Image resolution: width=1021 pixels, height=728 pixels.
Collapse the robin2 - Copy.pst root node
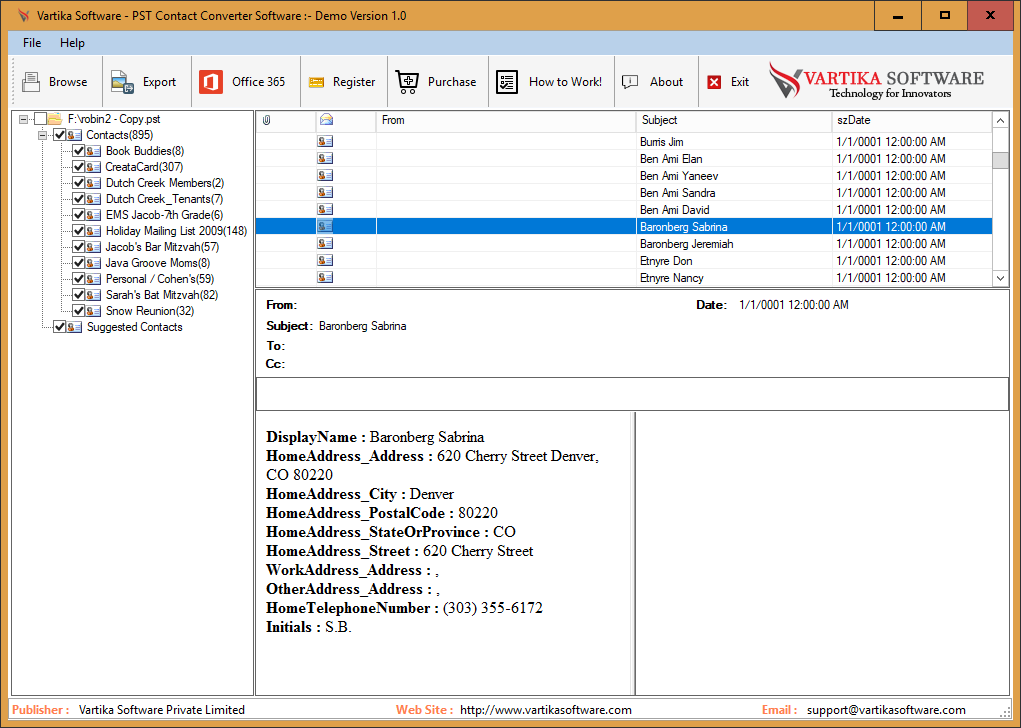(23, 119)
